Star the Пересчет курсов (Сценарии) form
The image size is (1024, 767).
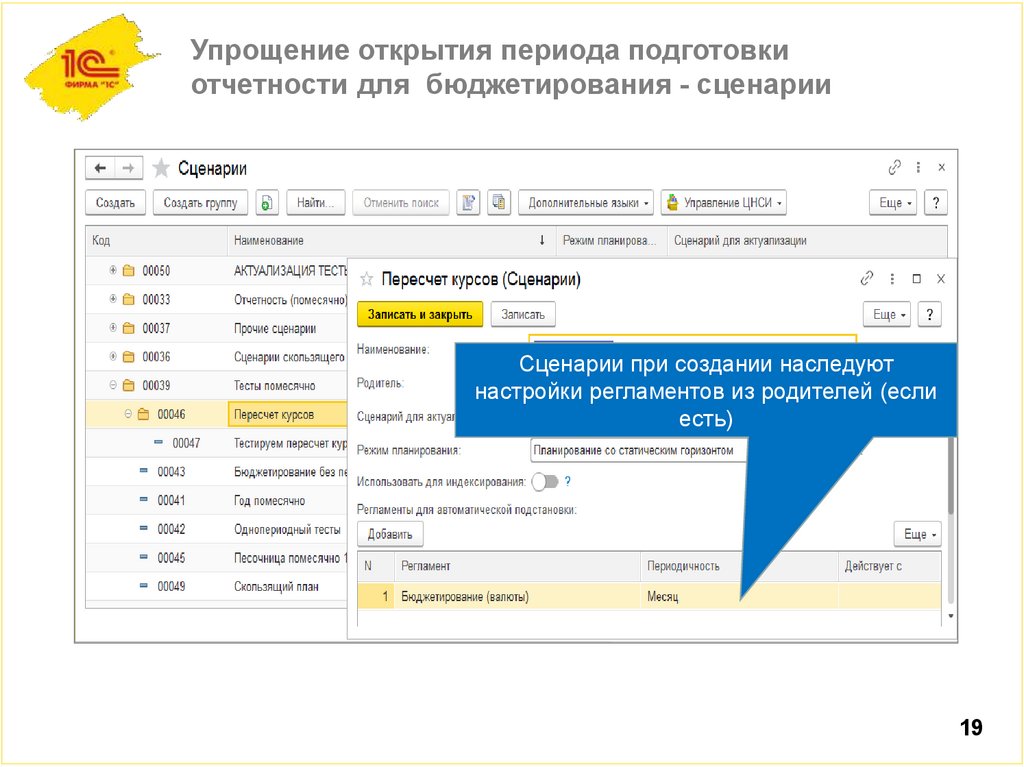click(366, 279)
